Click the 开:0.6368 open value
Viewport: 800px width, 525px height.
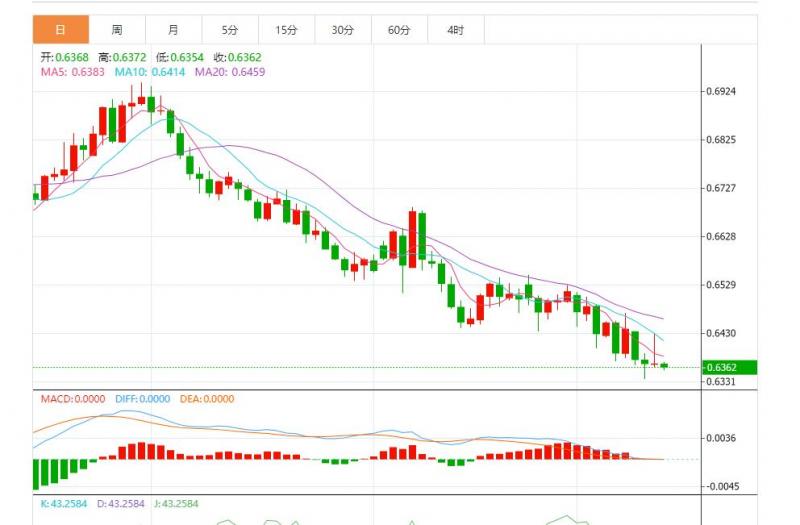coord(65,57)
